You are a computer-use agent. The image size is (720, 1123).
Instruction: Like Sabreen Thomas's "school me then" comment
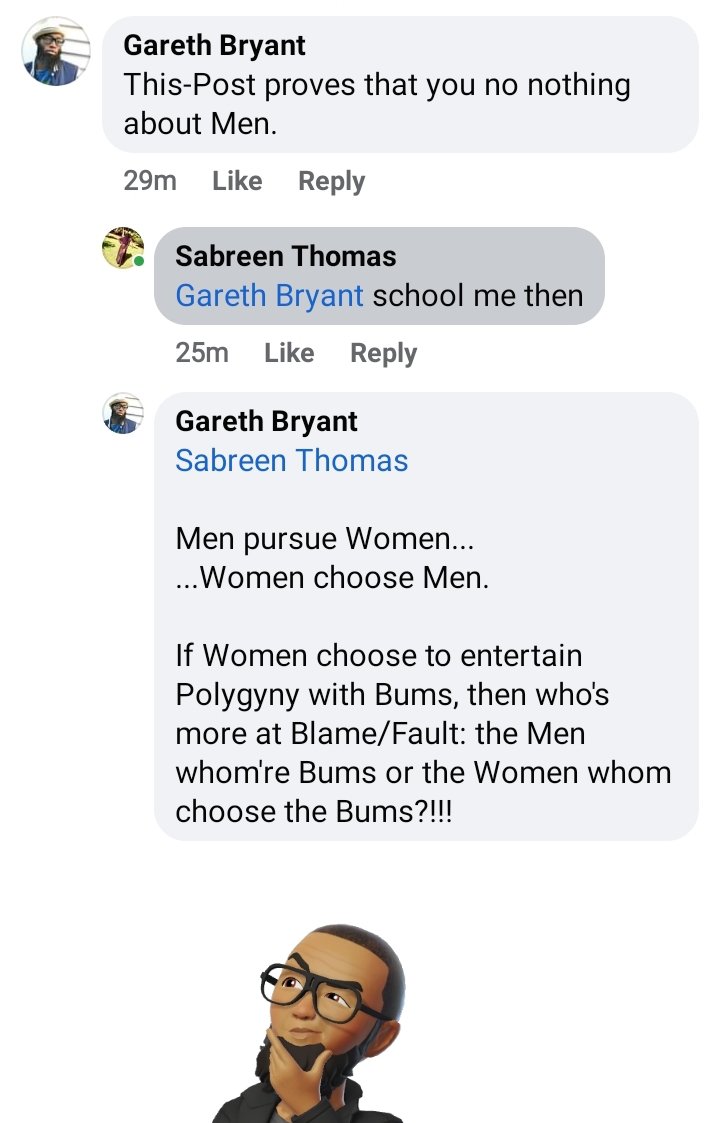[289, 353]
